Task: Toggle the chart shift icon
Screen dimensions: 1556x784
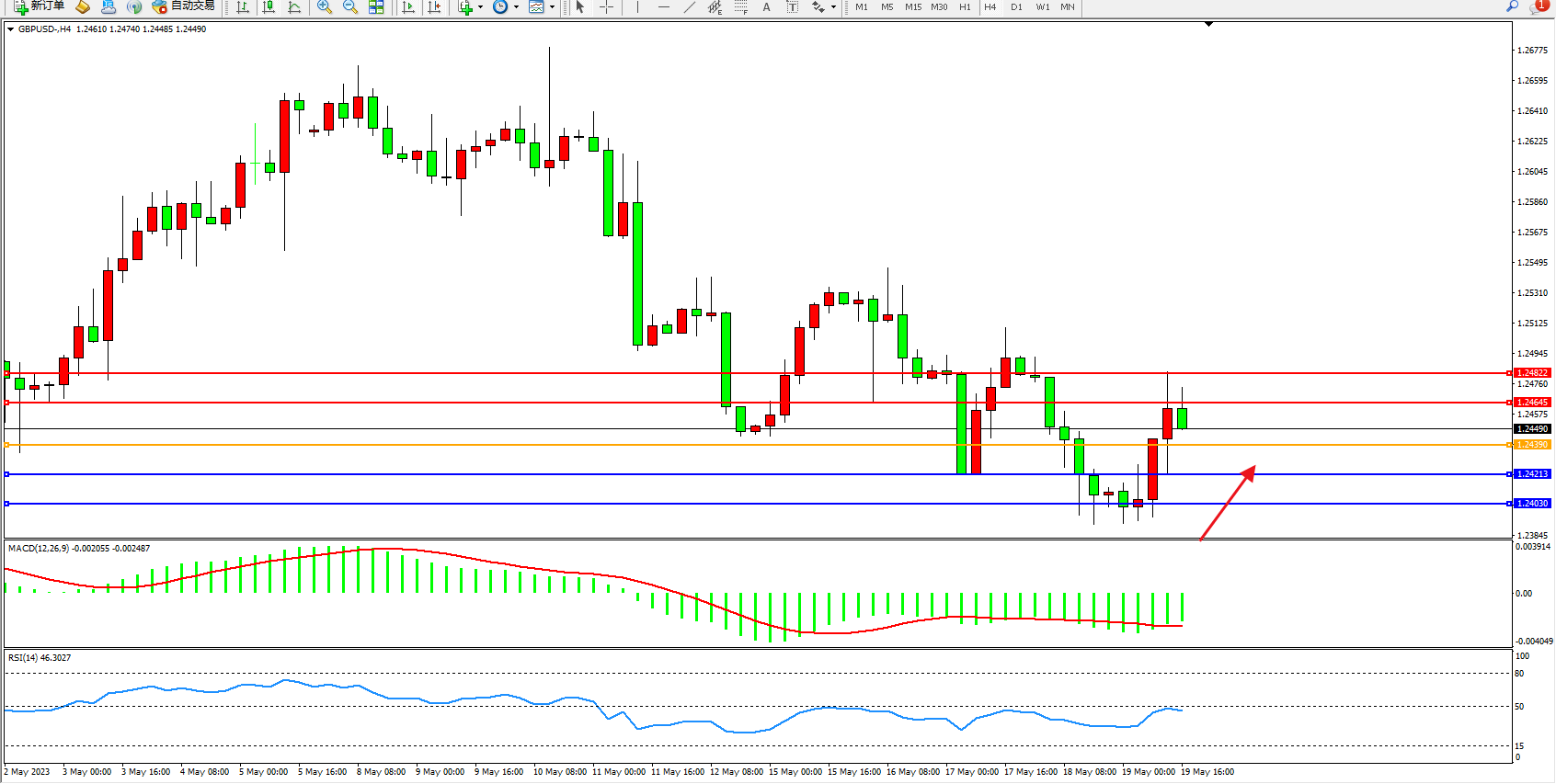Action: (435, 7)
